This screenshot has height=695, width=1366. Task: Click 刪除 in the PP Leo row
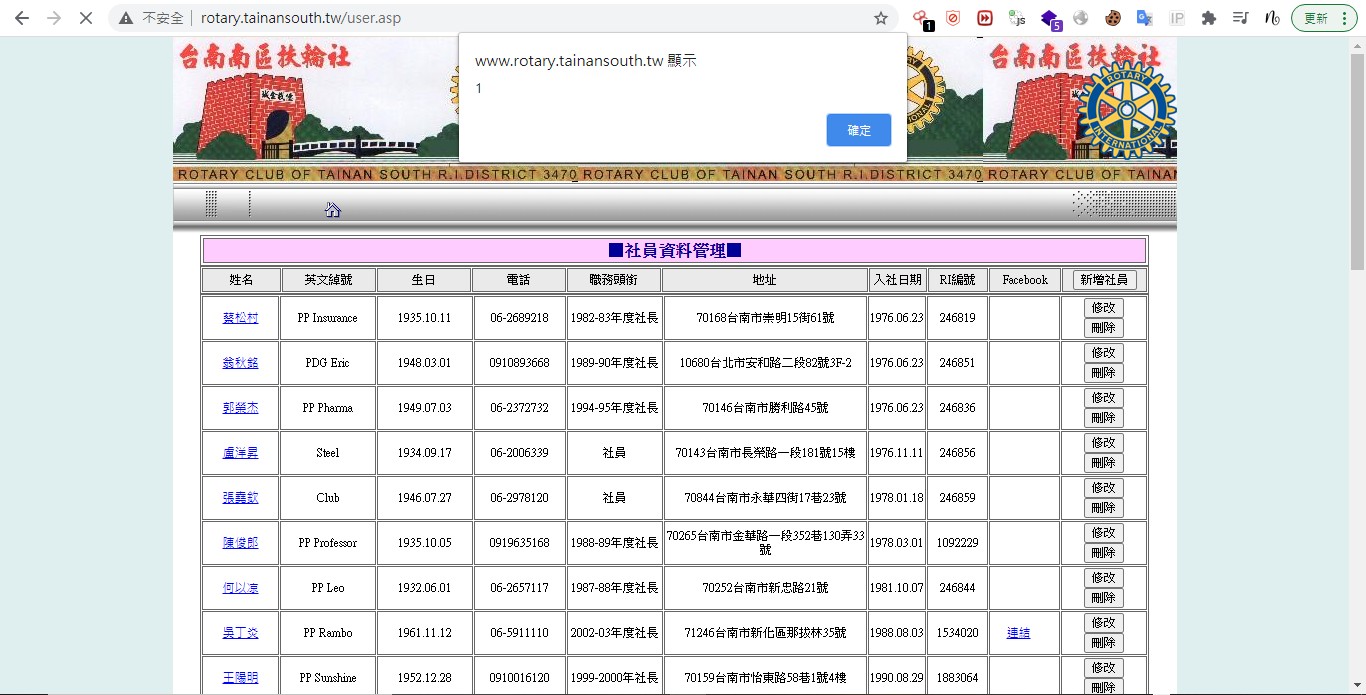click(1104, 598)
